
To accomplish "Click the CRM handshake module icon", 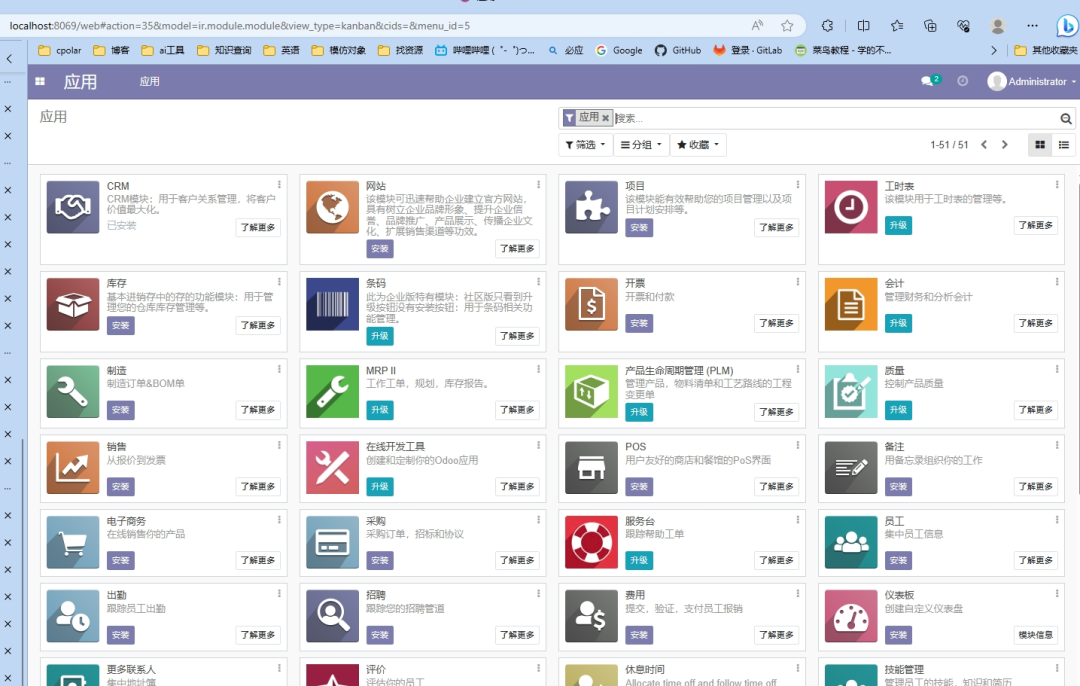I will click(x=73, y=207).
